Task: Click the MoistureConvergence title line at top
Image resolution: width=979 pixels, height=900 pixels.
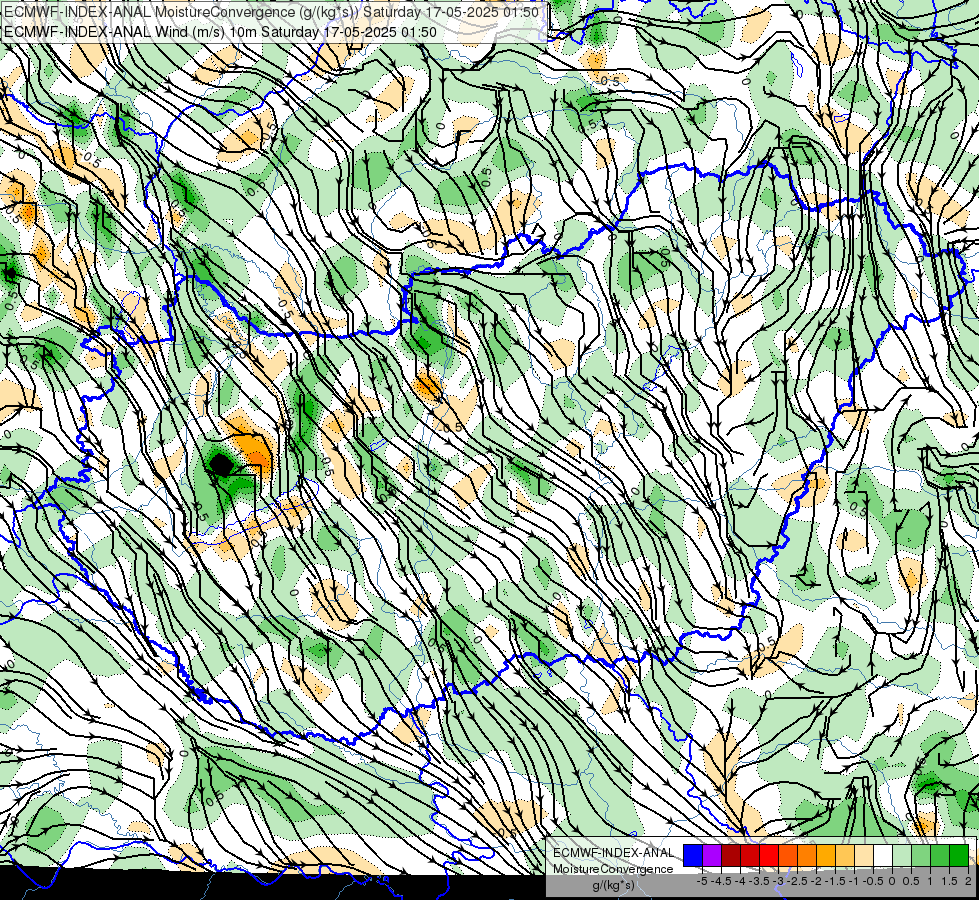Action: point(272,12)
